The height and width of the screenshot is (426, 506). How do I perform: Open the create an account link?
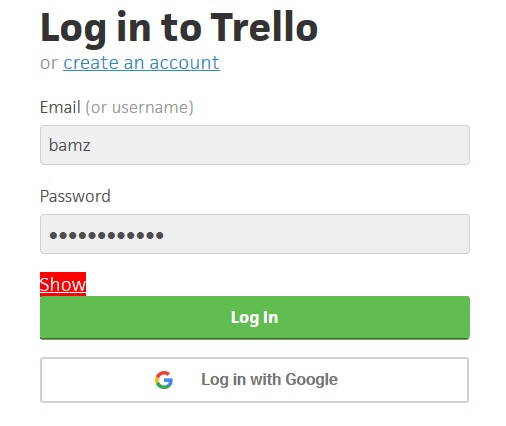pyautogui.click(x=141, y=63)
